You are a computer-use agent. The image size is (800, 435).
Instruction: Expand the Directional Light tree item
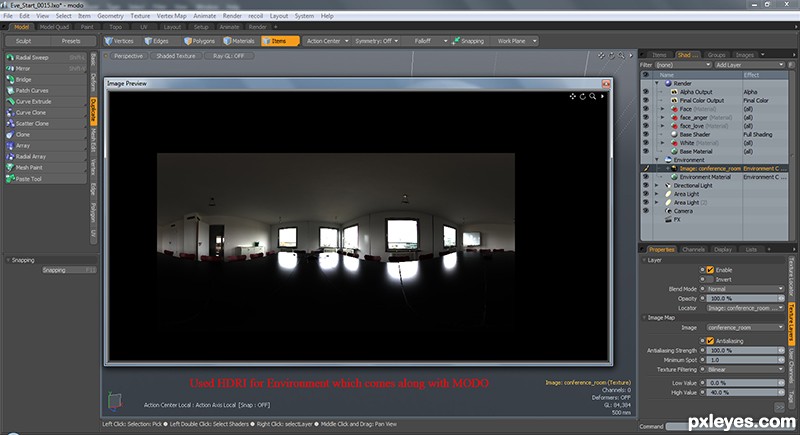pos(657,186)
